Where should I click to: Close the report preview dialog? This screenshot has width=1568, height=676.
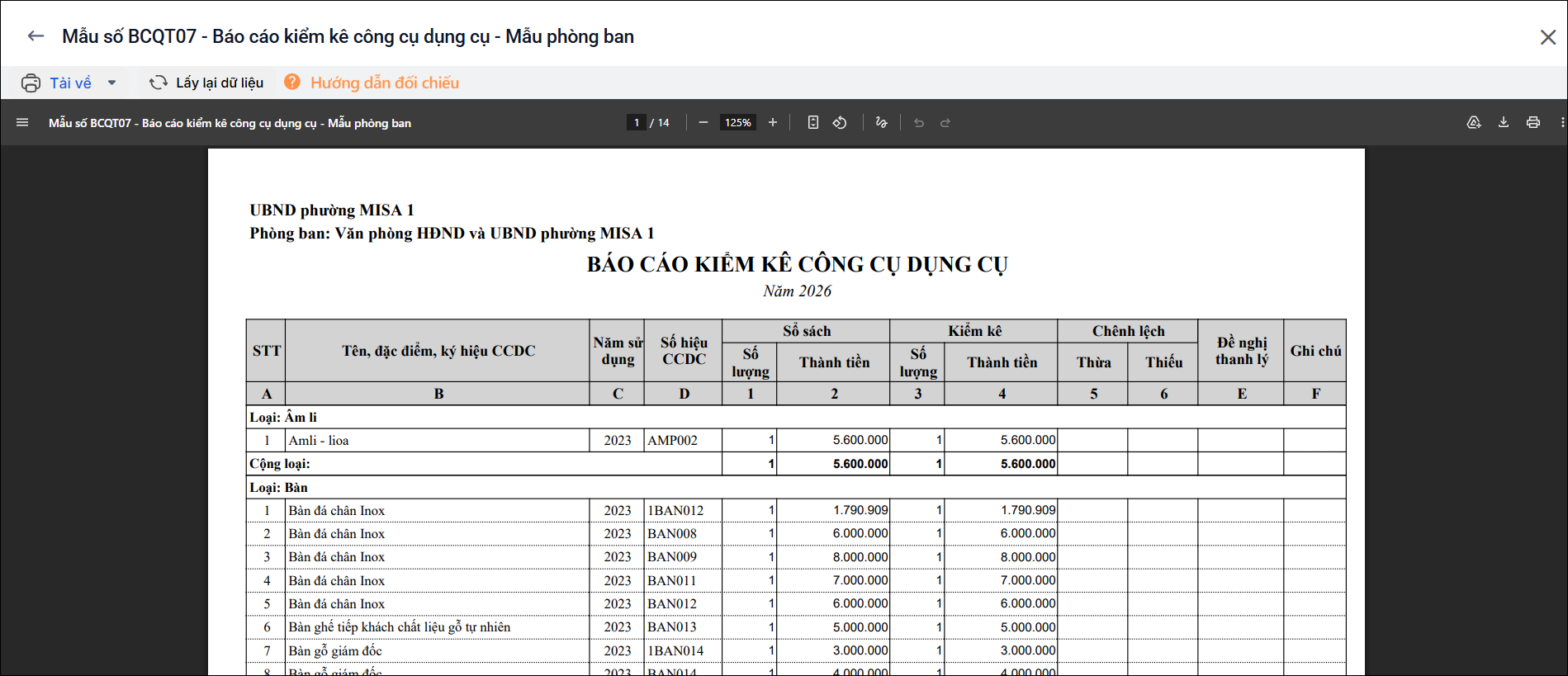(x=1548, y=37)
